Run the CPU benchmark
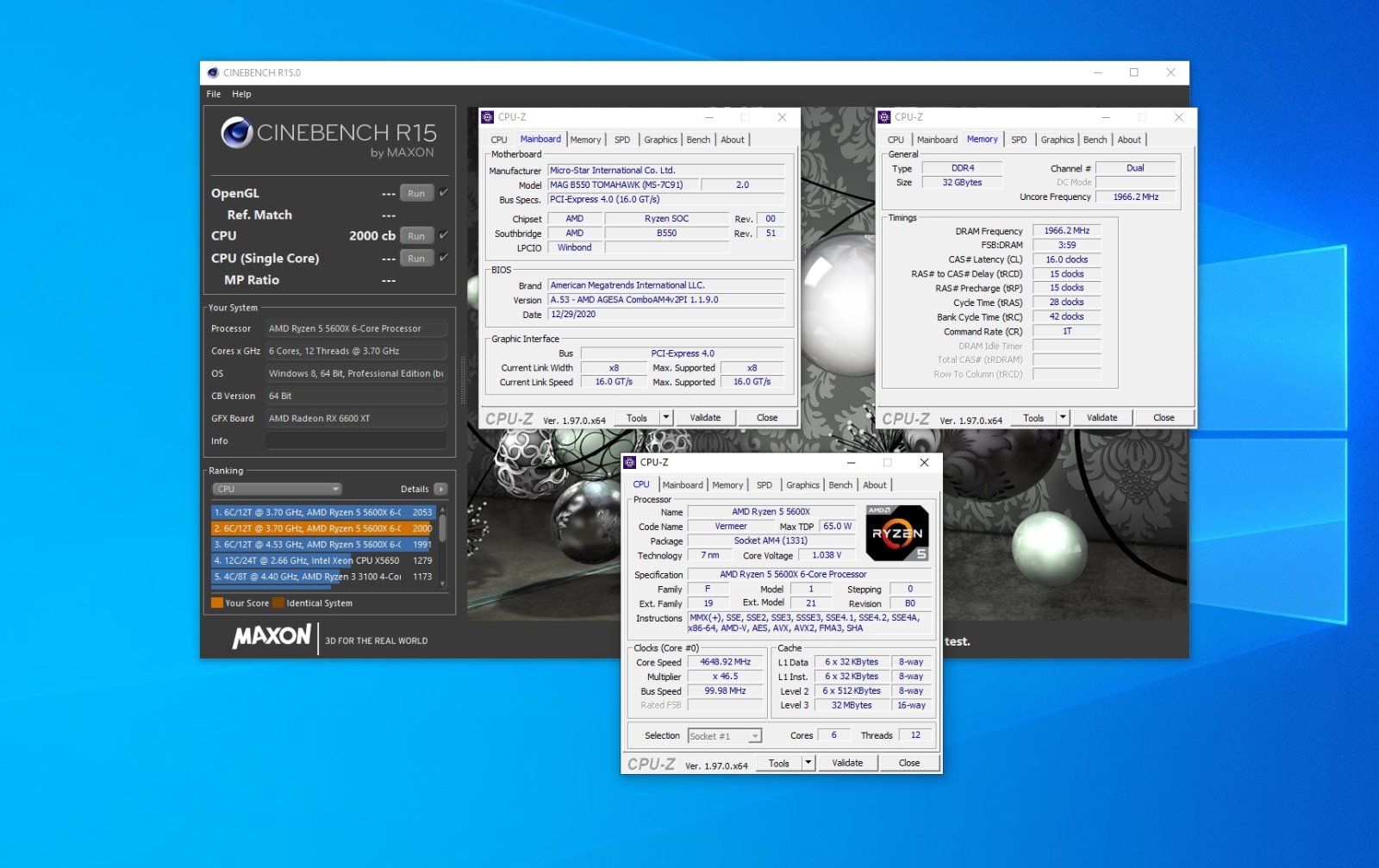Screen dimensions: 1379x868 tap(416, 235)
